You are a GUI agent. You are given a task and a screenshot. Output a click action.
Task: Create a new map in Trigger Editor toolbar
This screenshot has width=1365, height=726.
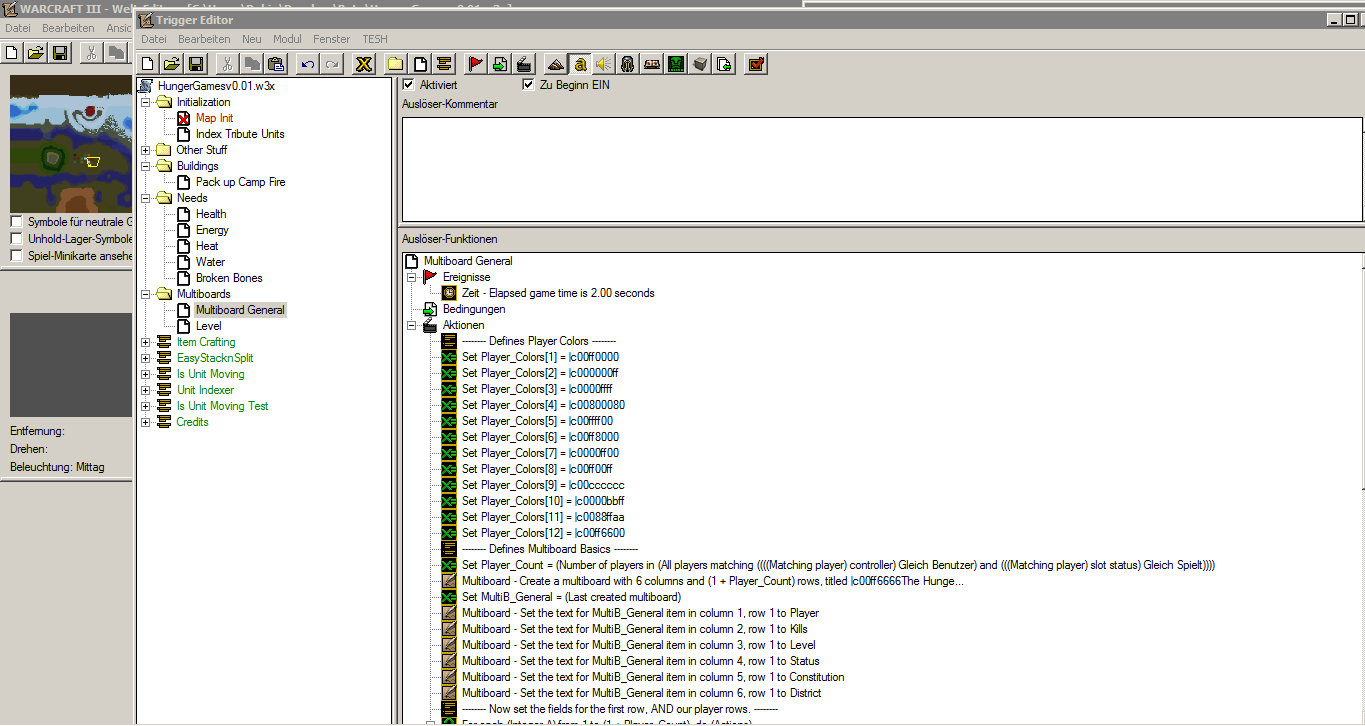click(x=148, y=64)
